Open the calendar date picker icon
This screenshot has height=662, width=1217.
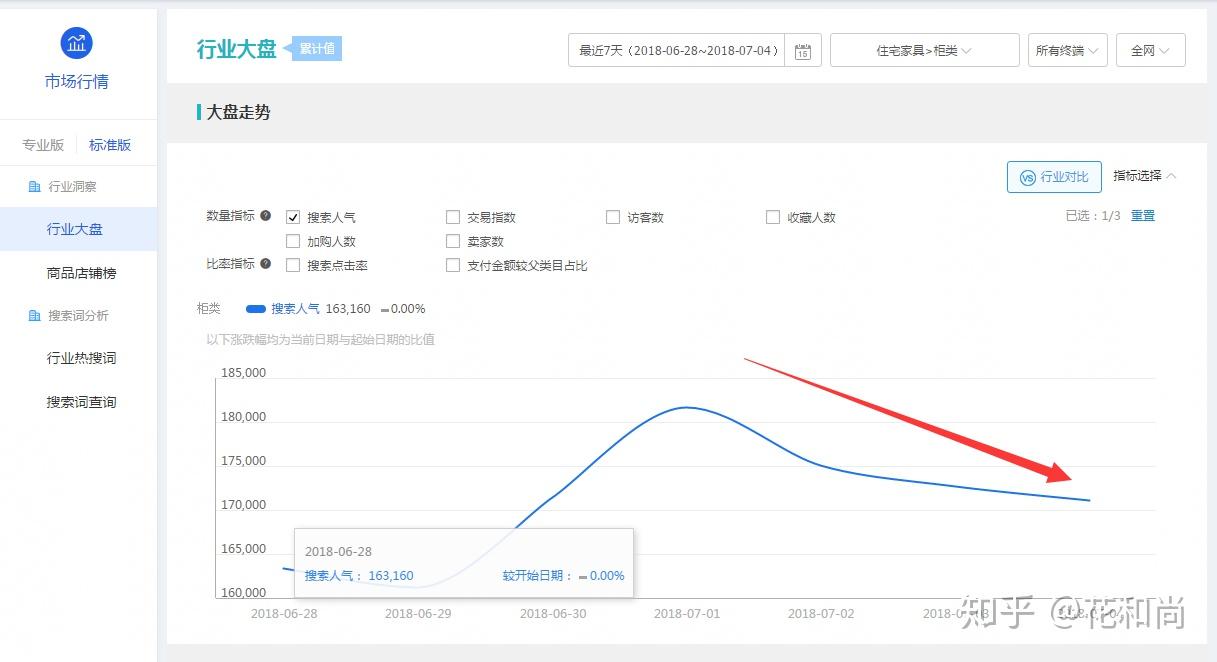click(x=802, y=51)
